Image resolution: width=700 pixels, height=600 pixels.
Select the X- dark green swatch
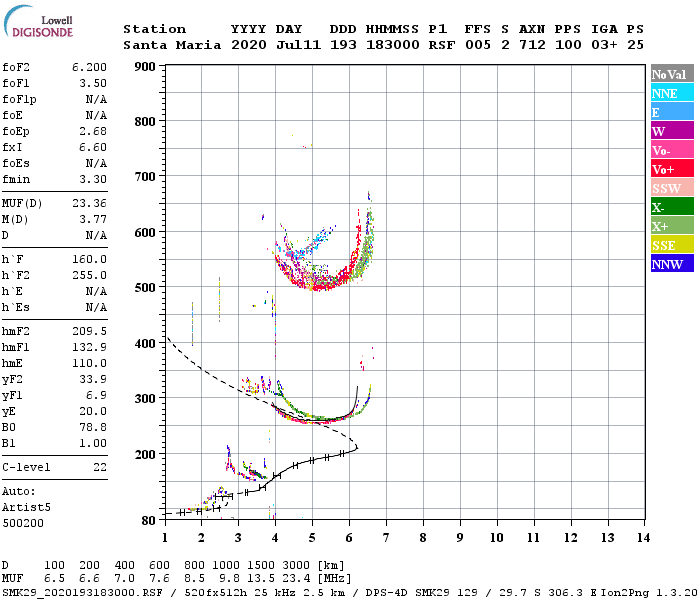672,206
